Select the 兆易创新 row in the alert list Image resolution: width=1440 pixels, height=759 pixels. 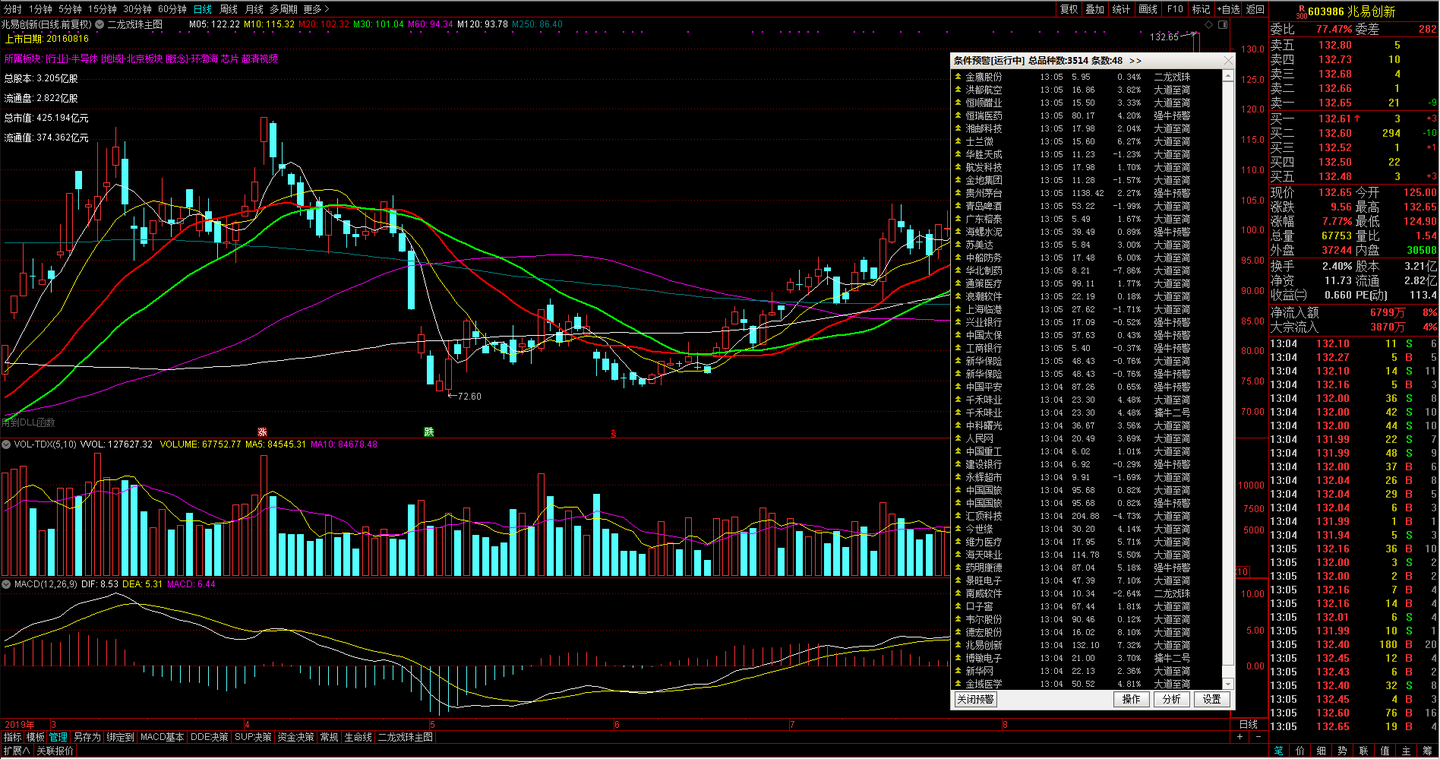tap(1086, 645)
